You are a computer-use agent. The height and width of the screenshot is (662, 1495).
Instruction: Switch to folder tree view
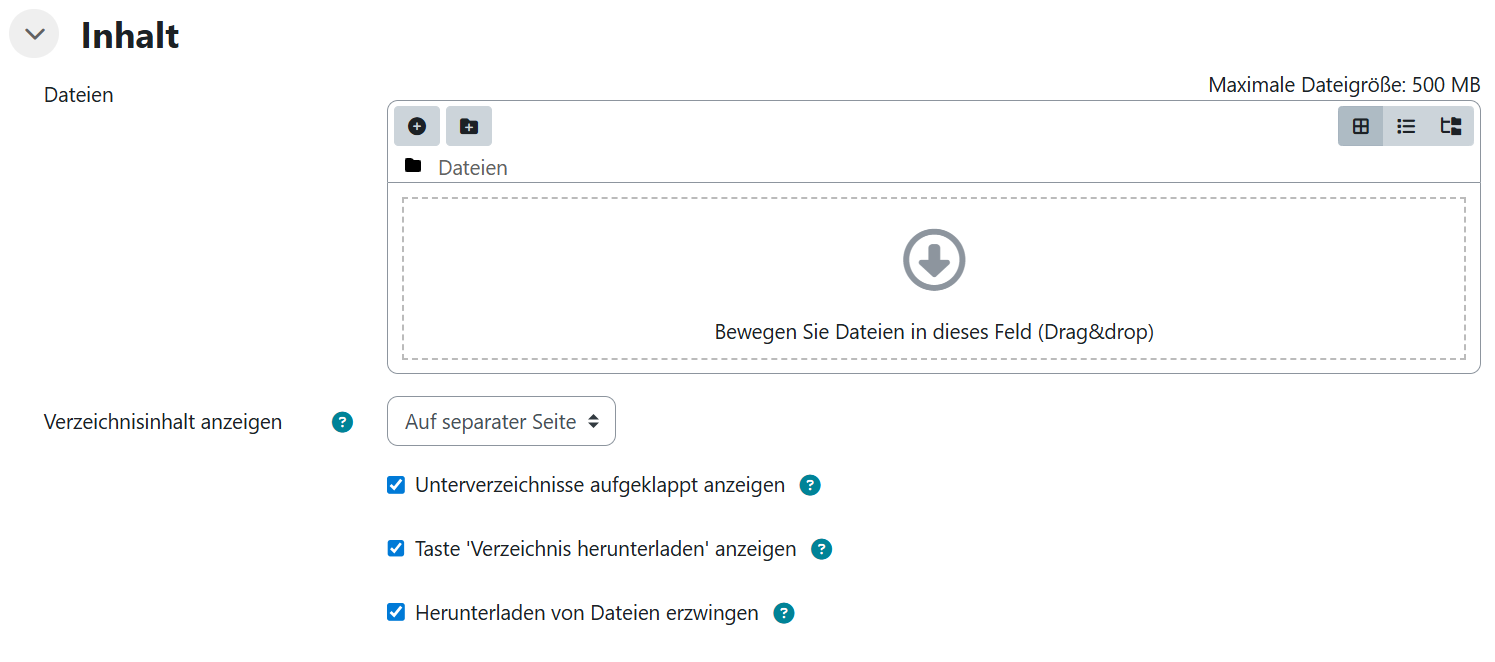pos(1451,126)
